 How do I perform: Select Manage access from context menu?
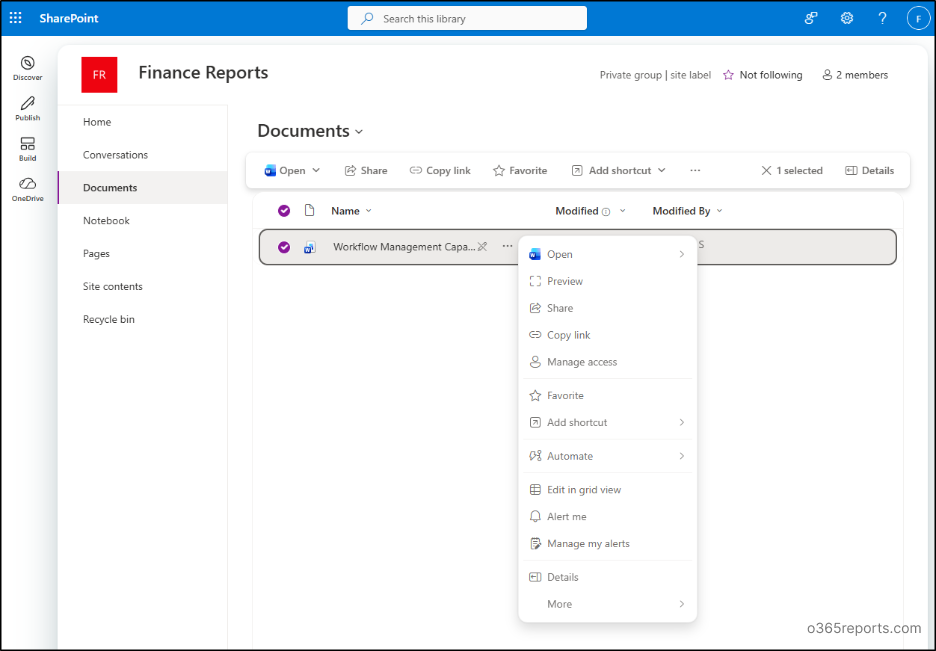(x=582, y=362)
